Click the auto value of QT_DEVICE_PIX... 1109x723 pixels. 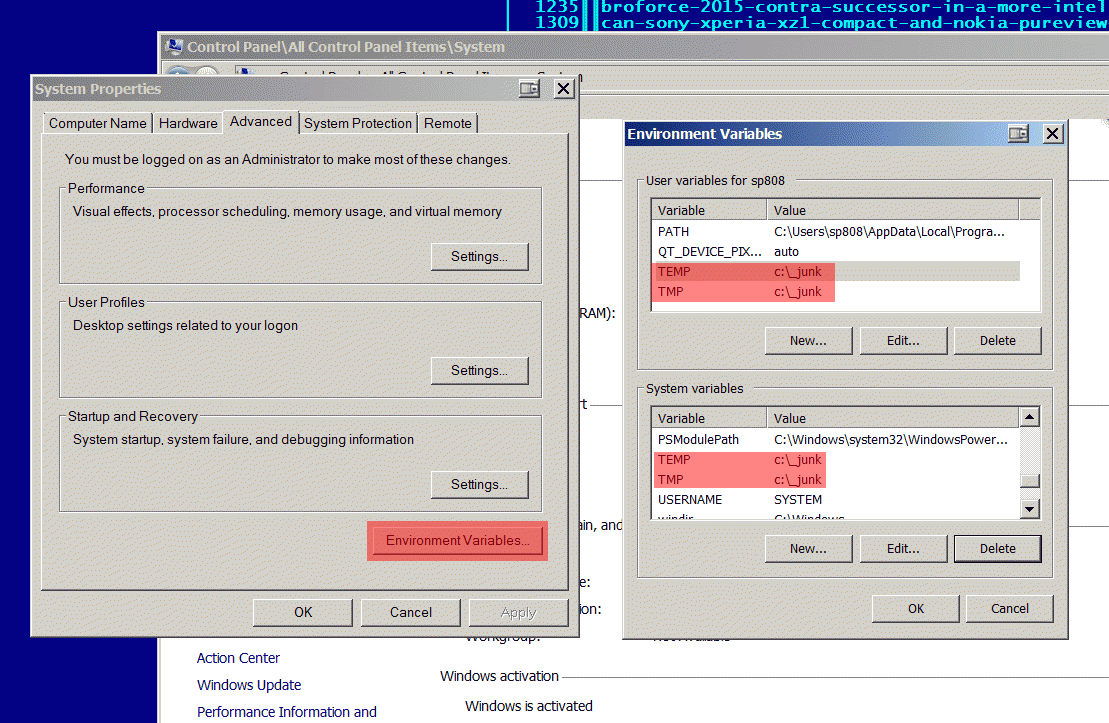click(786, 252)
